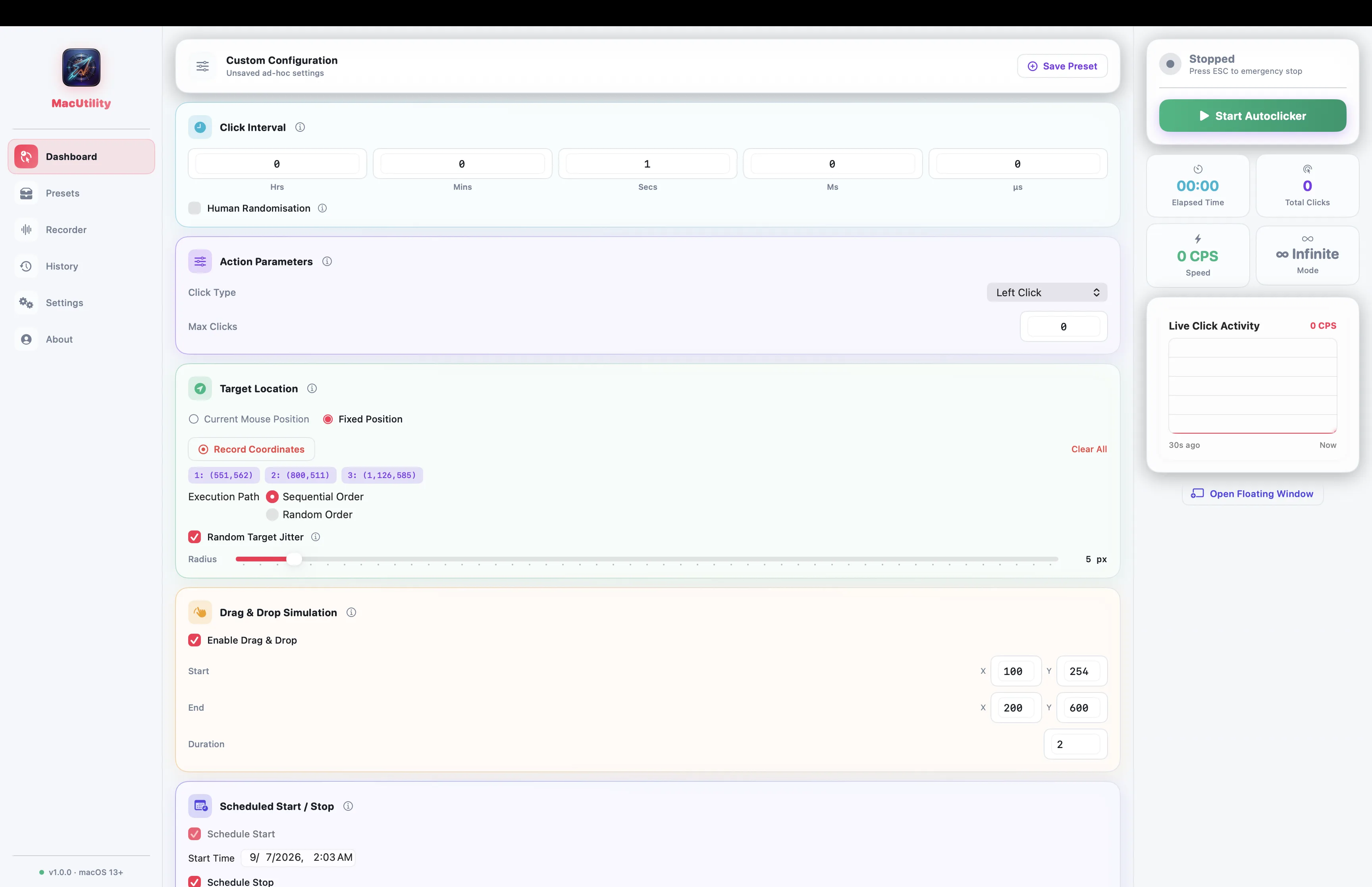Show info for Human Randomisation

[x=322, y=208]
